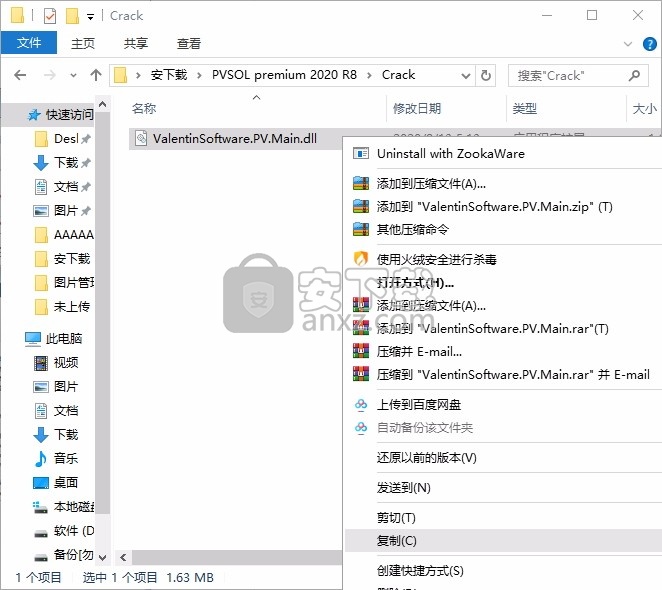Image resolution: width=662 pixels, height=590 pixels.
Task: Click chevron after PVSOL premium 2020 R8
Action: click(x=369, y=76)
